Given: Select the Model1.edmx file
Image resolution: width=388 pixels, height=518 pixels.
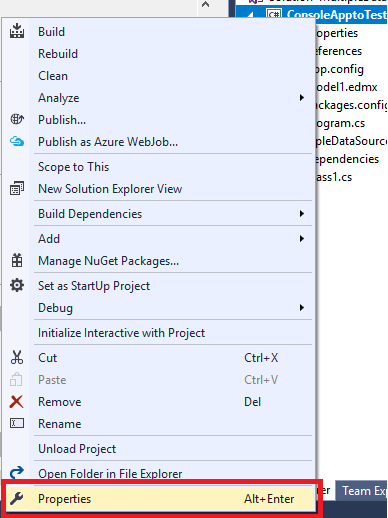Looking at the screenshot, I should (346, 87).
